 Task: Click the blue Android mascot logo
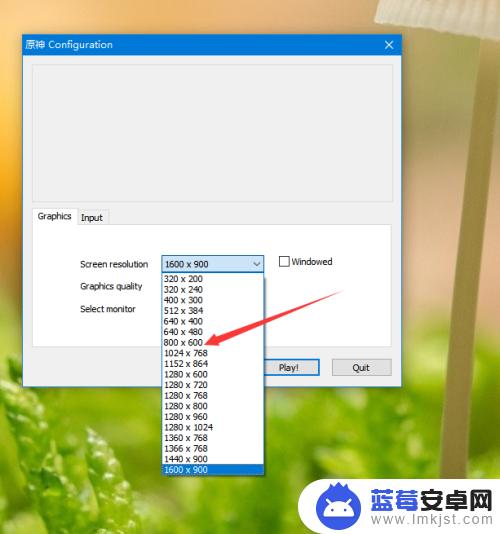(338, 506)
